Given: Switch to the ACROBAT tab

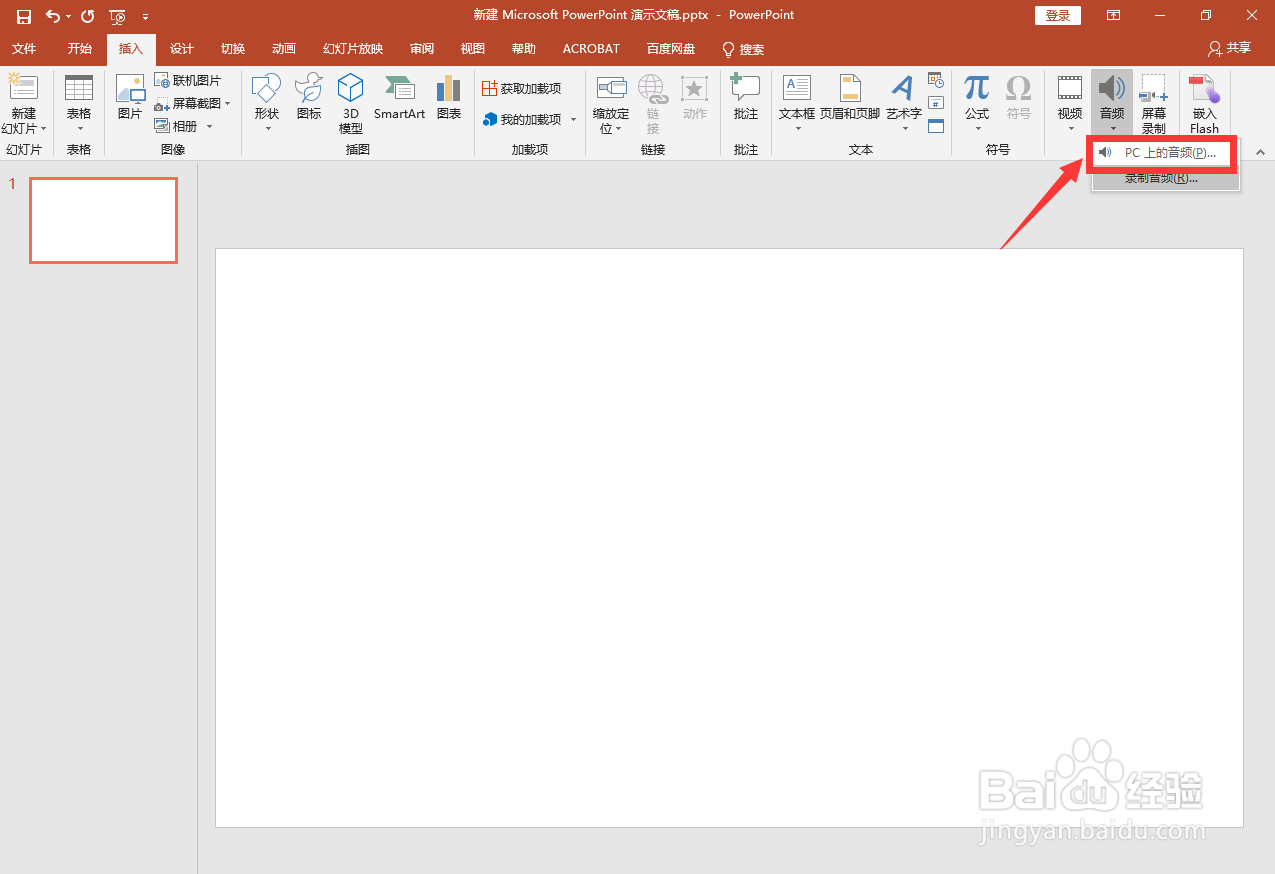Looking at the screenshot, I should (x=591, y=49).
